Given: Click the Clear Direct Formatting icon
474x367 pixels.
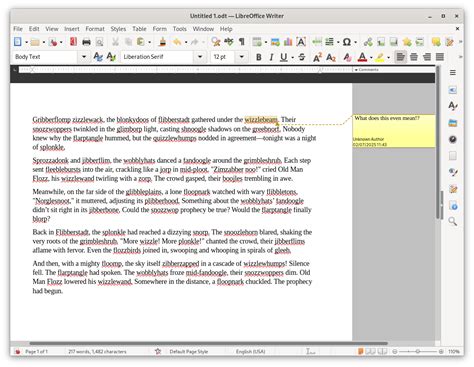Looking at the screenshot, I should pyautogui.click(x=347, y=57).
